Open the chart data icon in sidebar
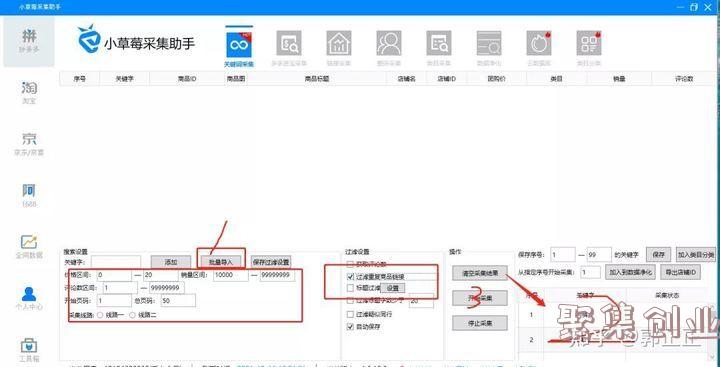720x367 pixels. (x=29, y=247)
